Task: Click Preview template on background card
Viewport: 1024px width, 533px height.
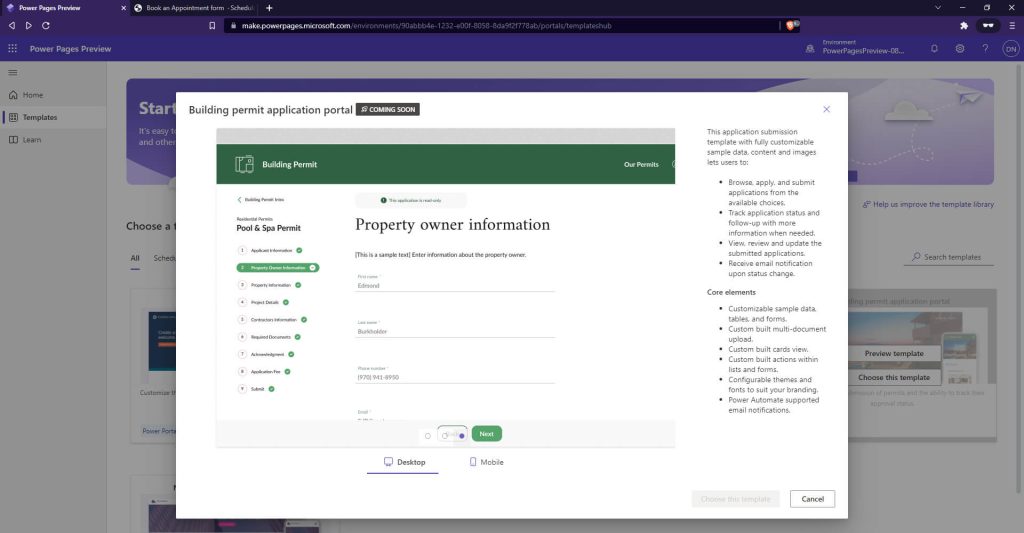Action: [x=894, y=353]
